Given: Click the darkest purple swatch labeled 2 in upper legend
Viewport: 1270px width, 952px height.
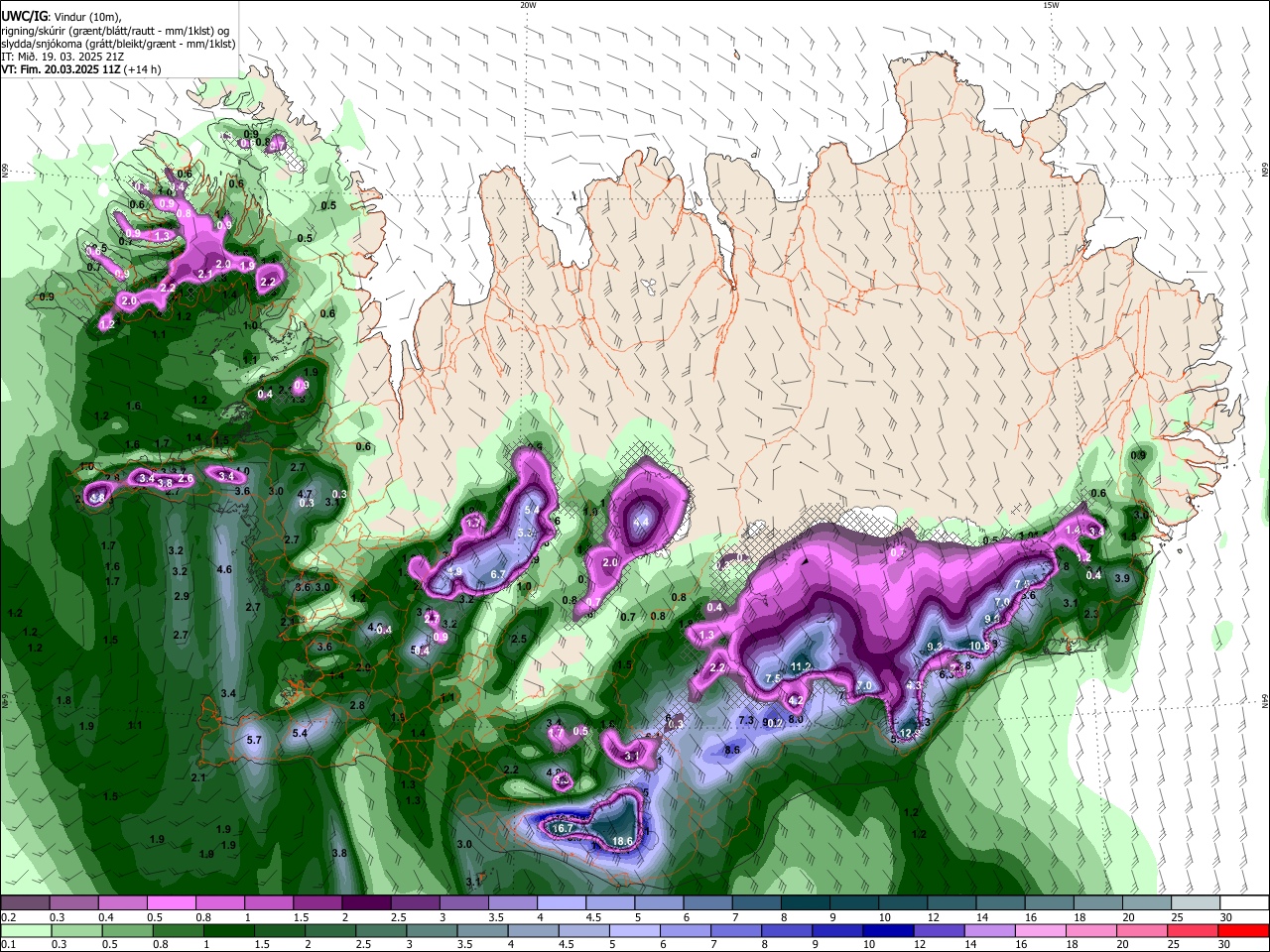Looking at the screenshot, I should click(x=365, y=902).
